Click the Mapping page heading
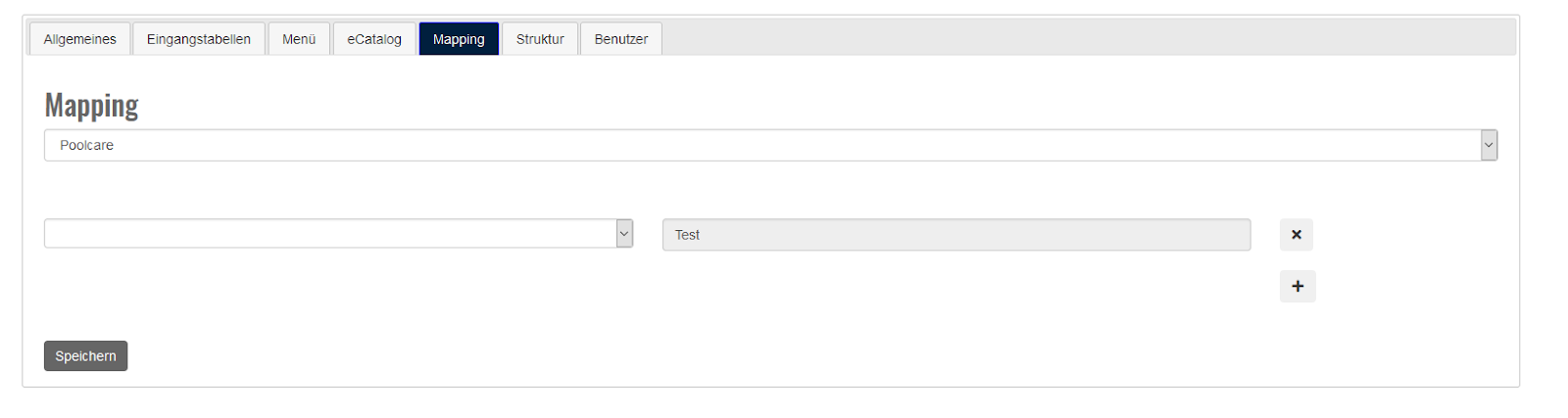The image size is (1568, 418). point(92,106)
